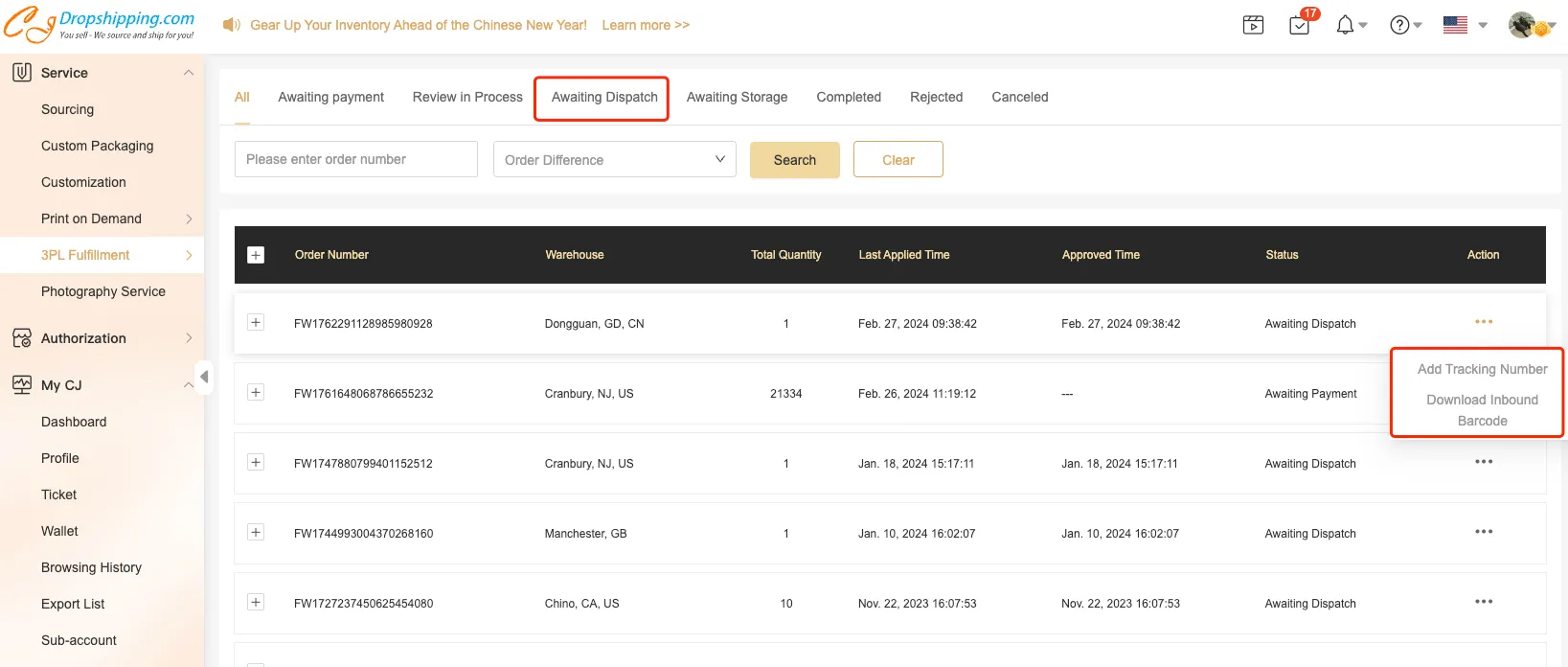Image resolution: width=1568 pixels, height=667 pixels.
Task: Open the user avatar profile menu
Action: [1524, 25]
